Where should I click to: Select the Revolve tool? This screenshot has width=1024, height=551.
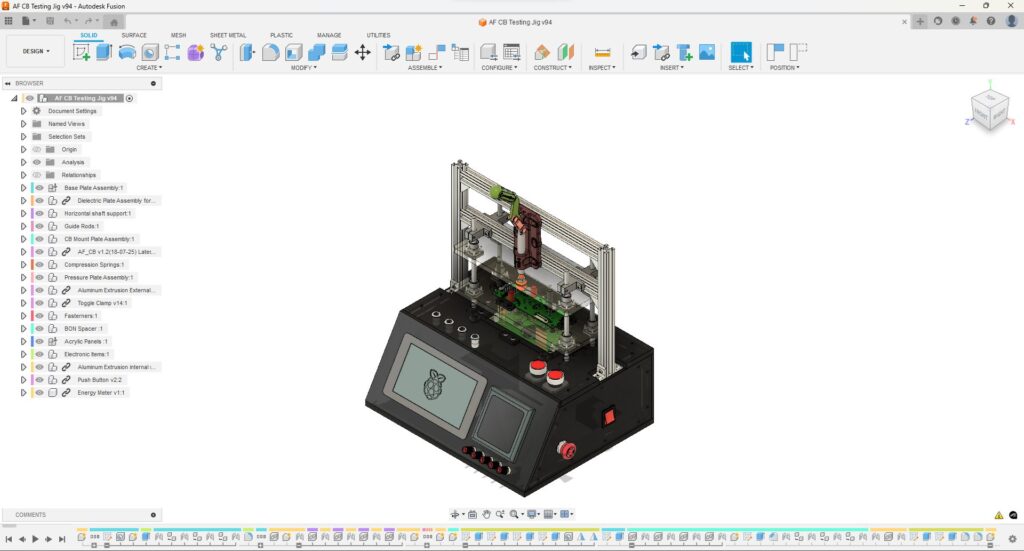[127, 52]
